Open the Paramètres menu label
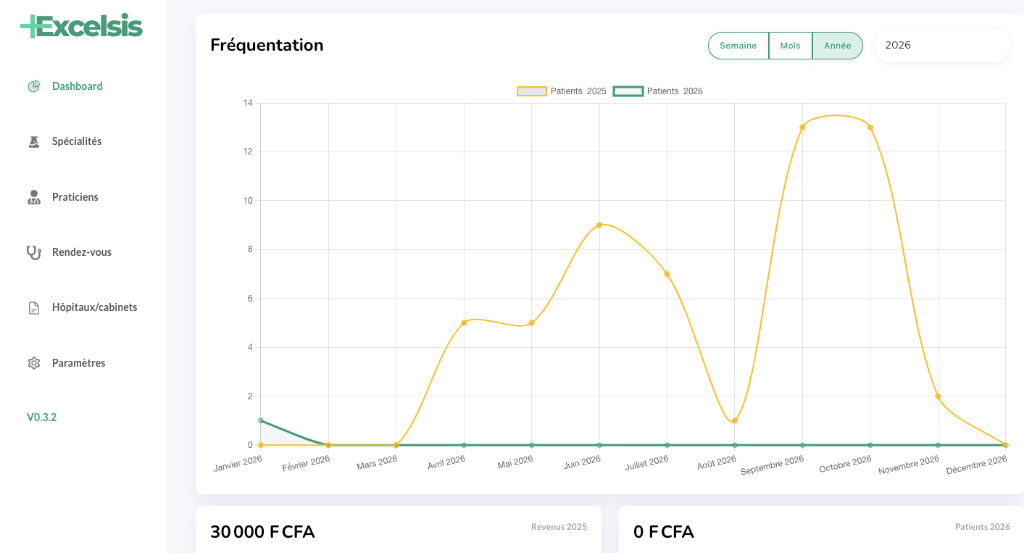Image resolution: width=1024 pixels, height=553 pixels. click(x=78, y=363)
